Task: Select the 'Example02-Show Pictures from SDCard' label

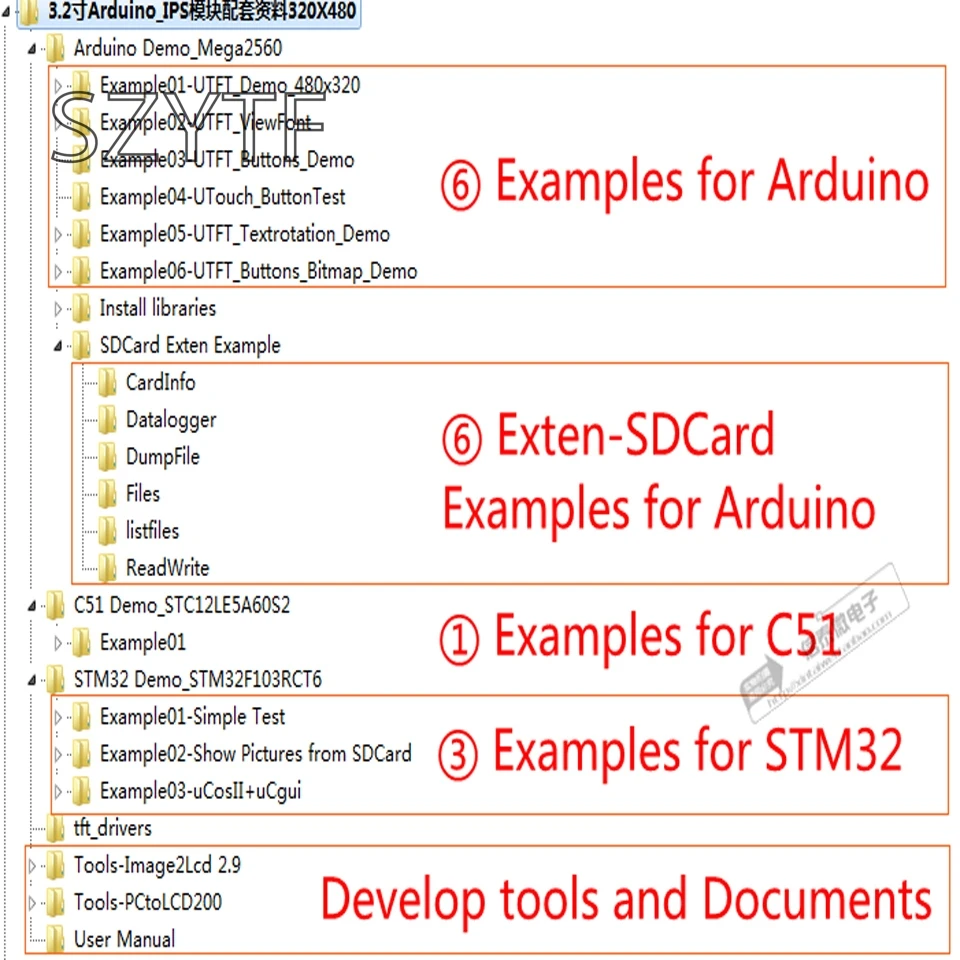Action: click(255, 754)
